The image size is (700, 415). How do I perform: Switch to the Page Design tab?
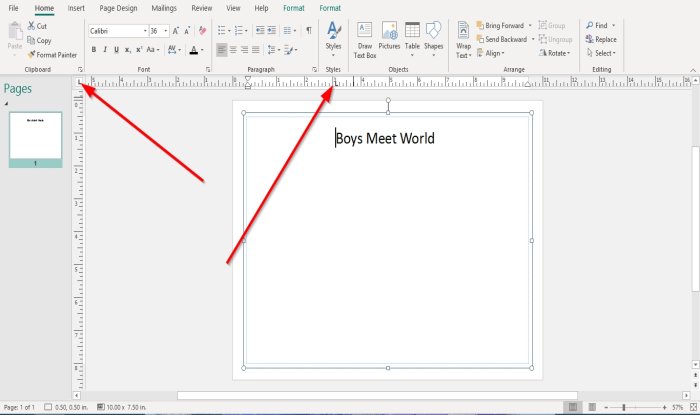(118, 8)
